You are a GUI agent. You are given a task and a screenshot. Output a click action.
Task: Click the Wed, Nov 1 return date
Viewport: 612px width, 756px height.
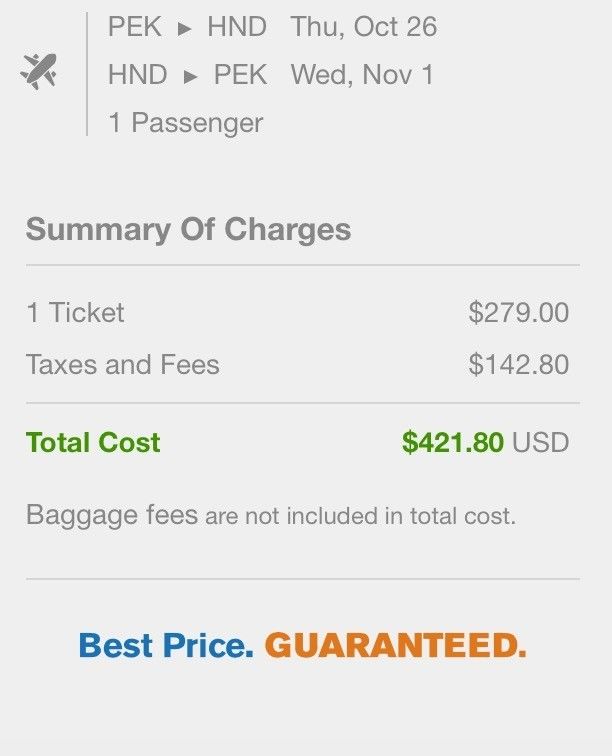point(362,75)
